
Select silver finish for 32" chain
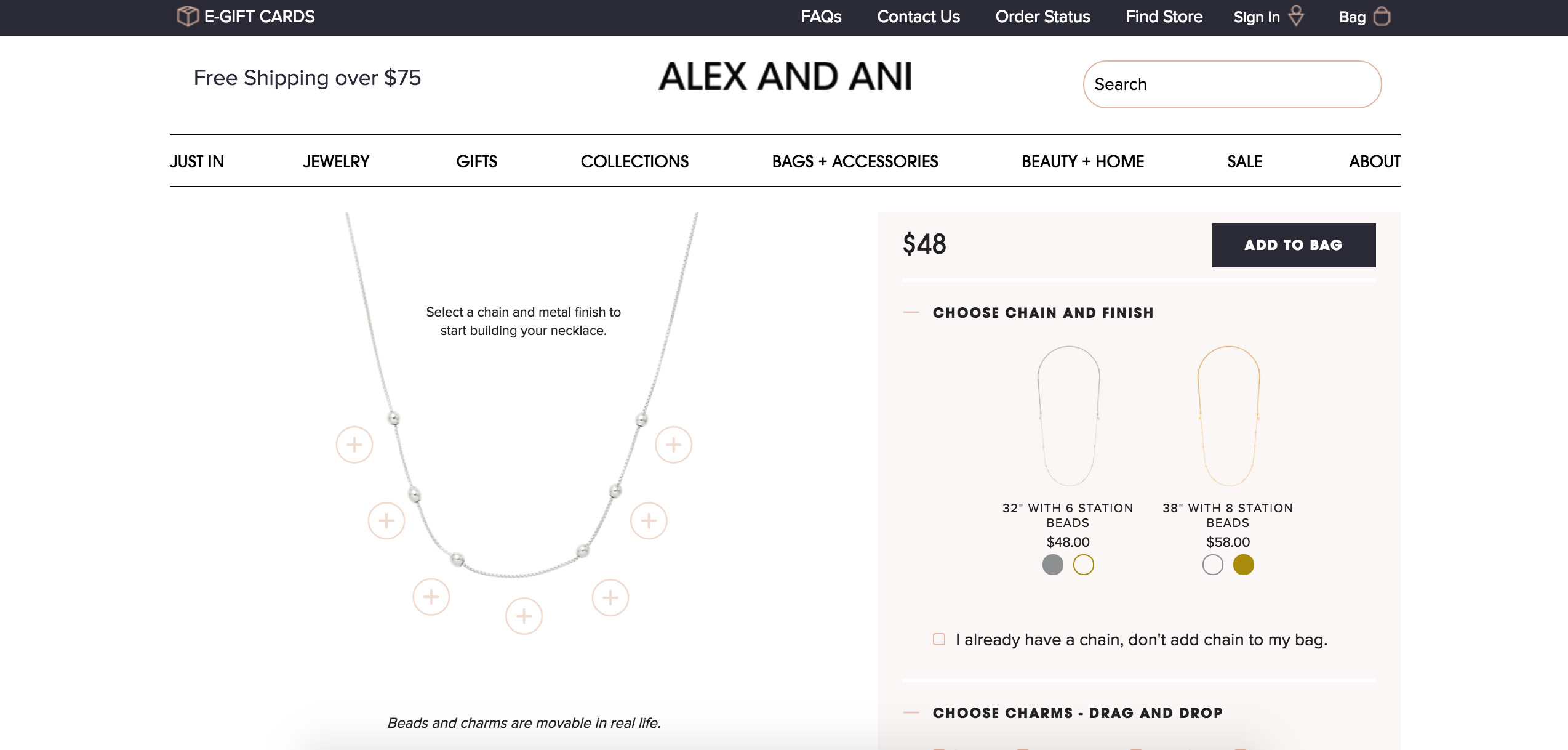click(1053, 565)
